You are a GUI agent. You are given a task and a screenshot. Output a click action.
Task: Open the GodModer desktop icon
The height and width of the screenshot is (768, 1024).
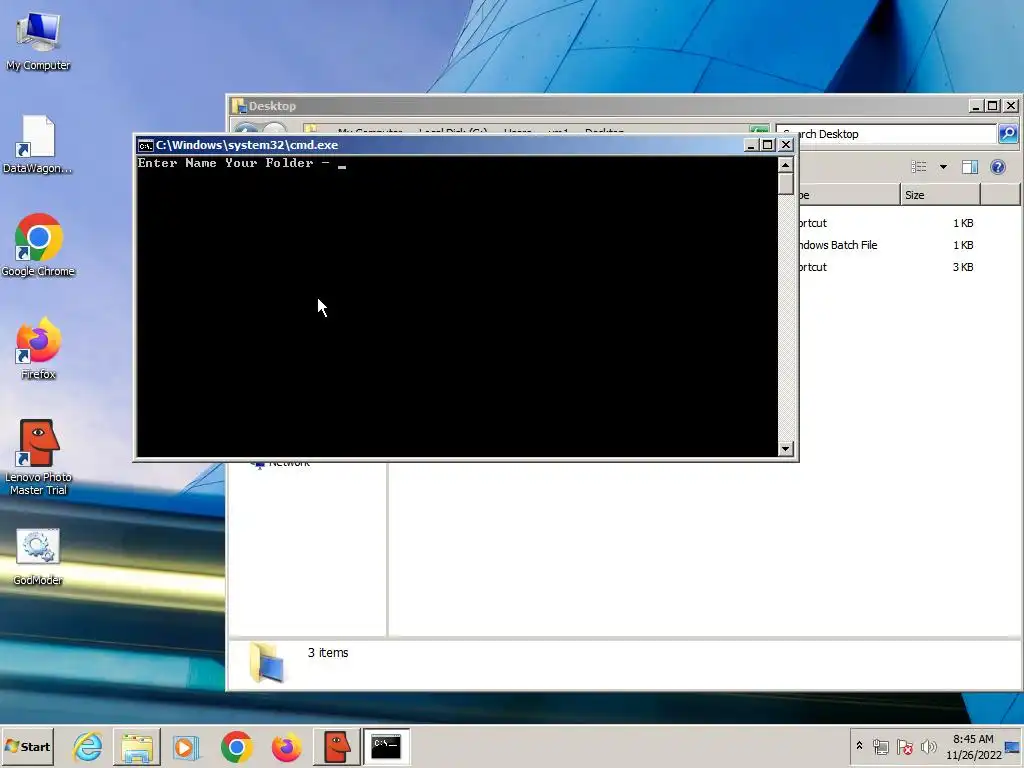coord(38,557)
